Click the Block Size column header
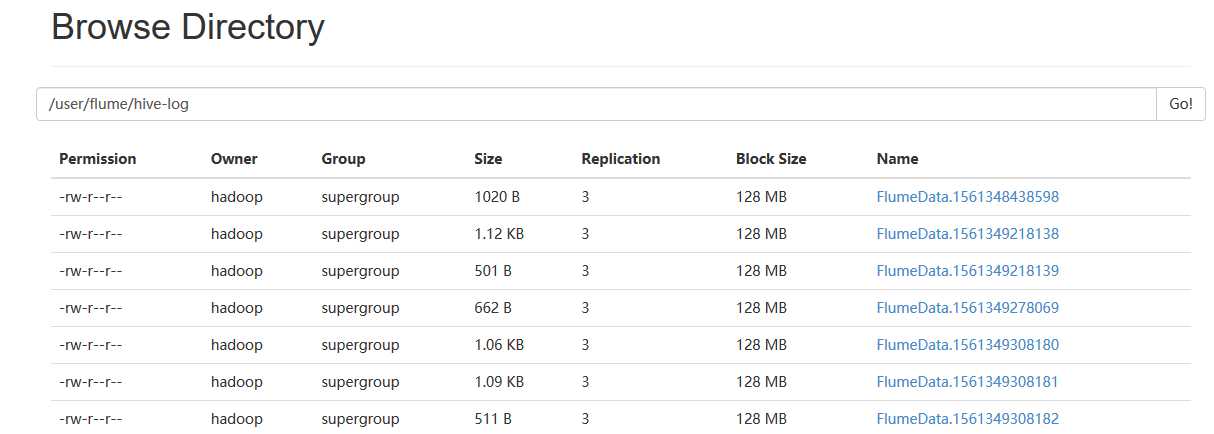This screenshot has width=1214, height=434. [x=771, y=159]
